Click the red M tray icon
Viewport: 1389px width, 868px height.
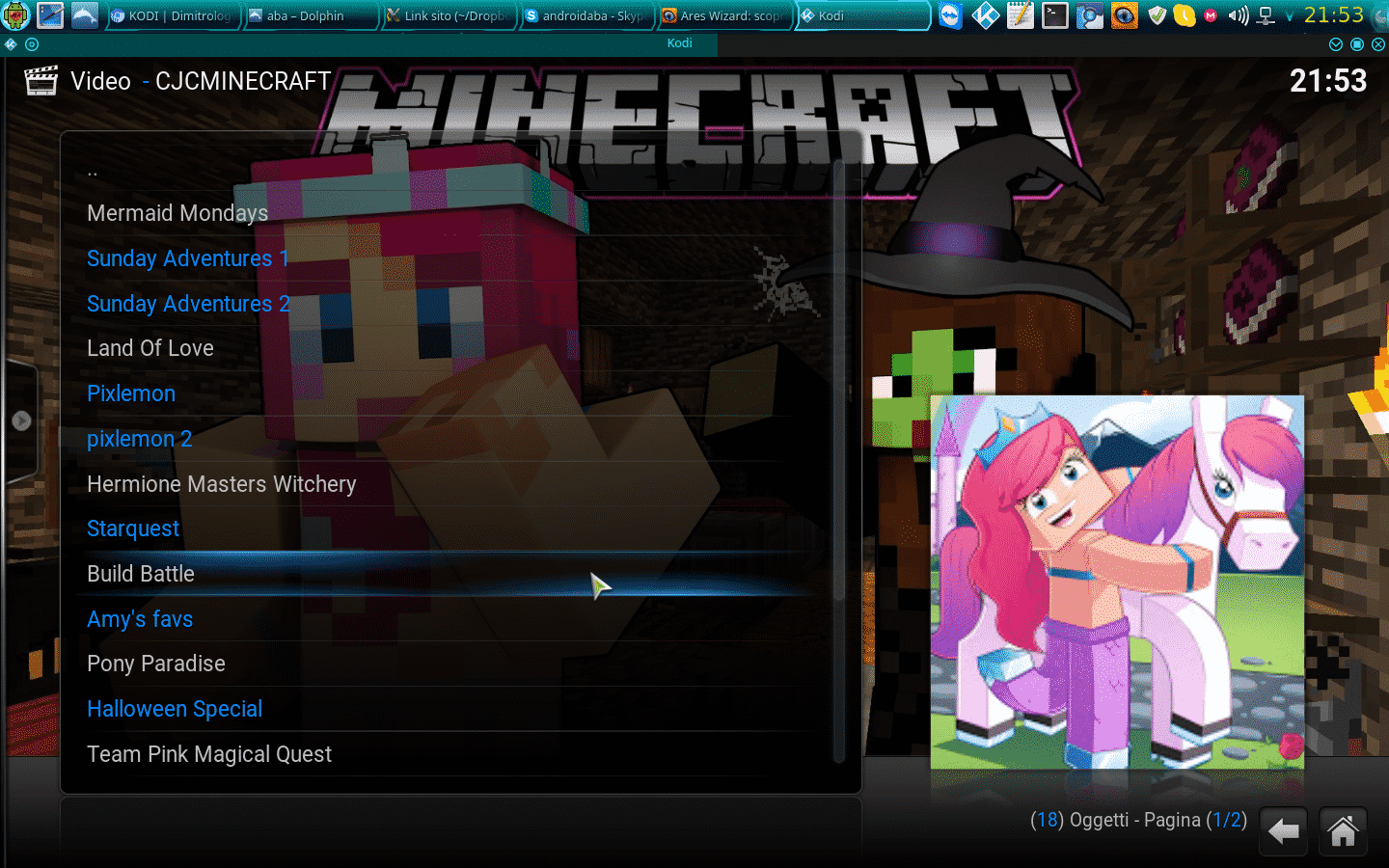[1211, 16]
